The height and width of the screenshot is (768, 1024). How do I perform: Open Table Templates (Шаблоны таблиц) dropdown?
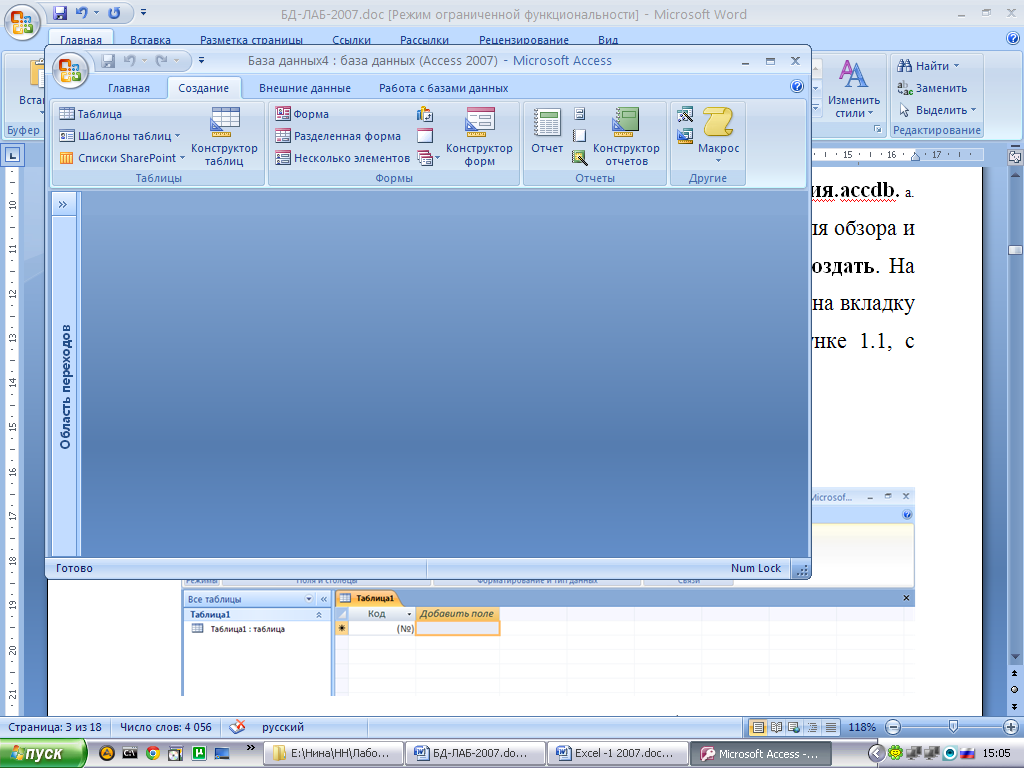click(120, 136)
